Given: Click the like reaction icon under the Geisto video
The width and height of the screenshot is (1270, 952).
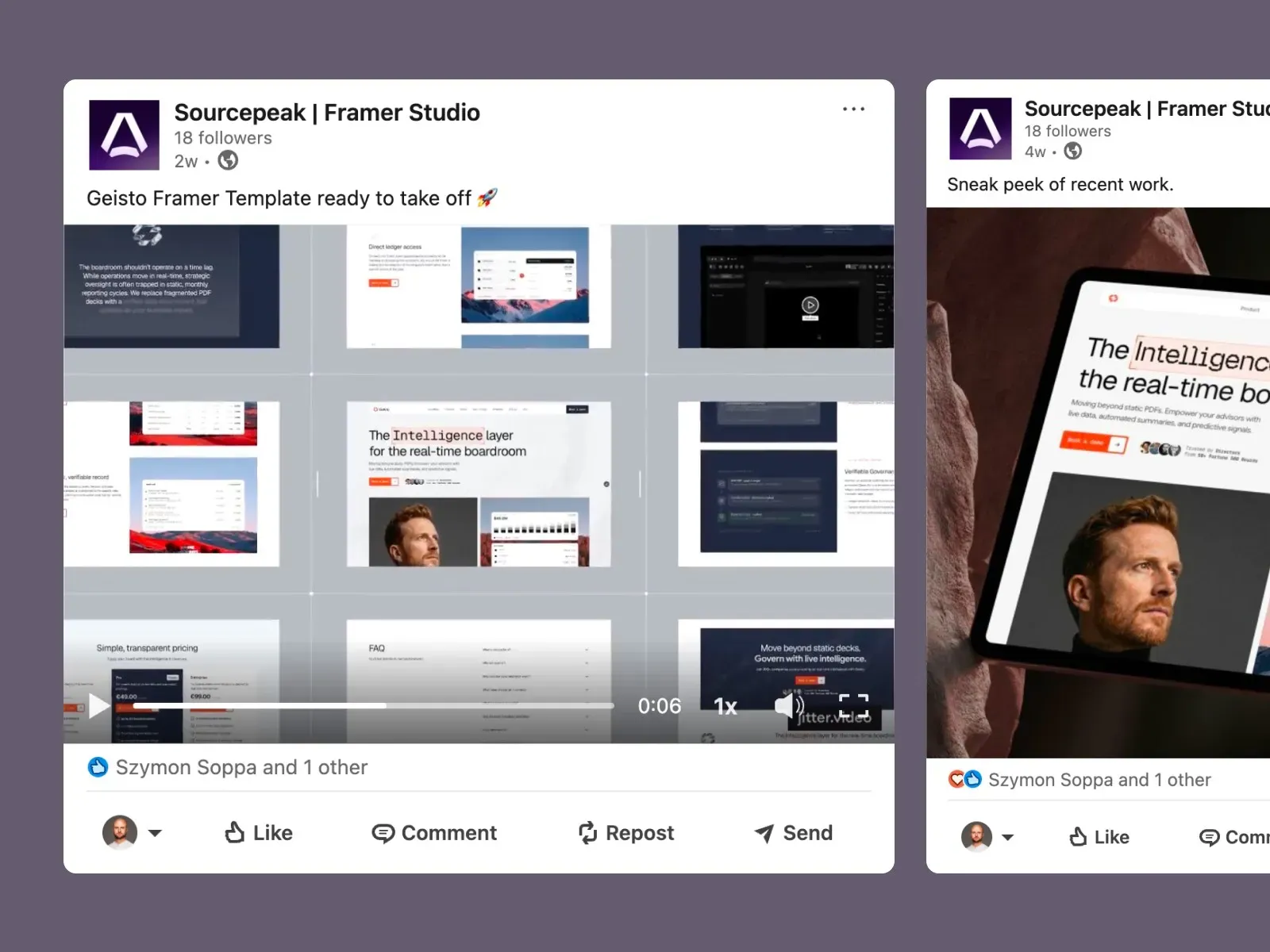Looking at the screenshot, I should coord(98,767).
